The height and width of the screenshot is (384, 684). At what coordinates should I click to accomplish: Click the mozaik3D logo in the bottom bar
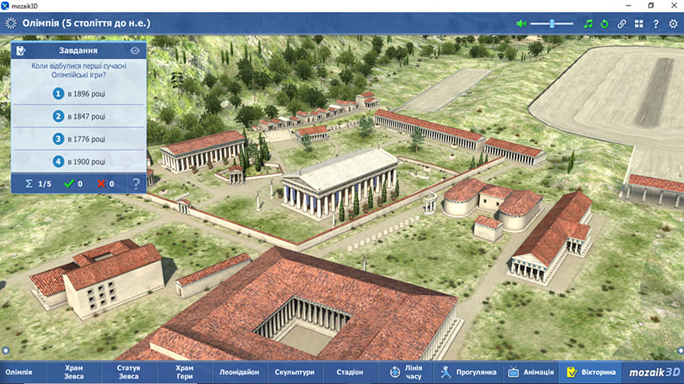click(653, 372)
